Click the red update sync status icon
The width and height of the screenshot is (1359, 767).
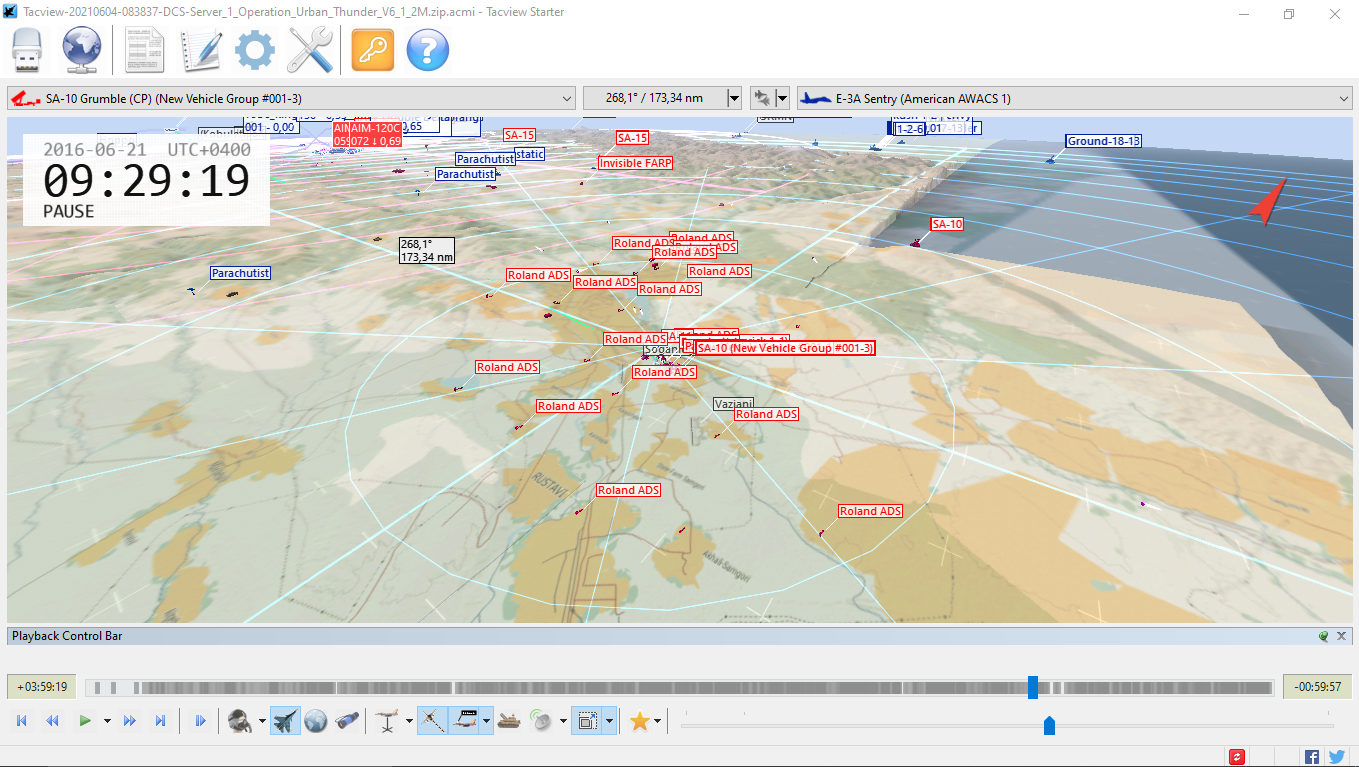pos(1237,757)
